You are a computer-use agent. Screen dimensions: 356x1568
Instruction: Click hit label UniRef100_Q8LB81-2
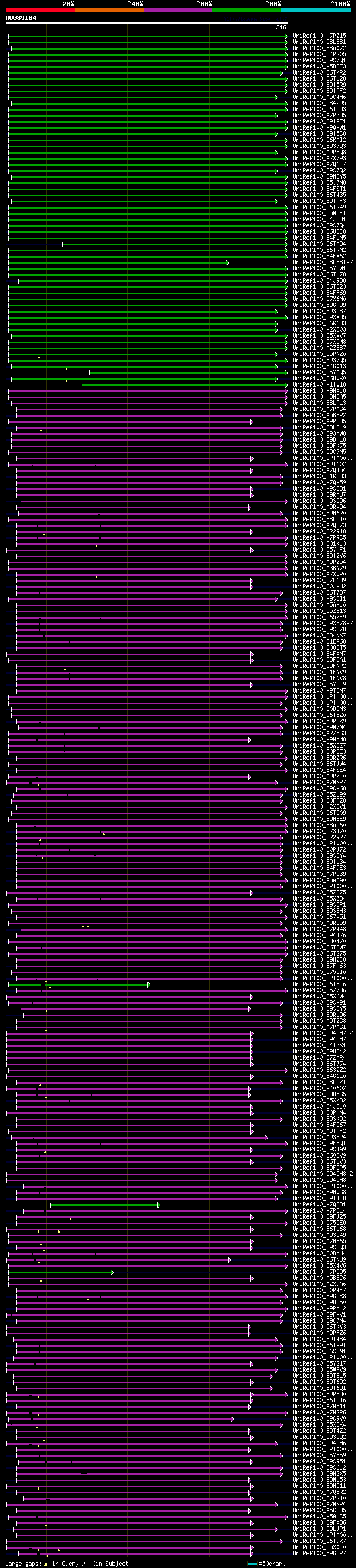(323, 263)
